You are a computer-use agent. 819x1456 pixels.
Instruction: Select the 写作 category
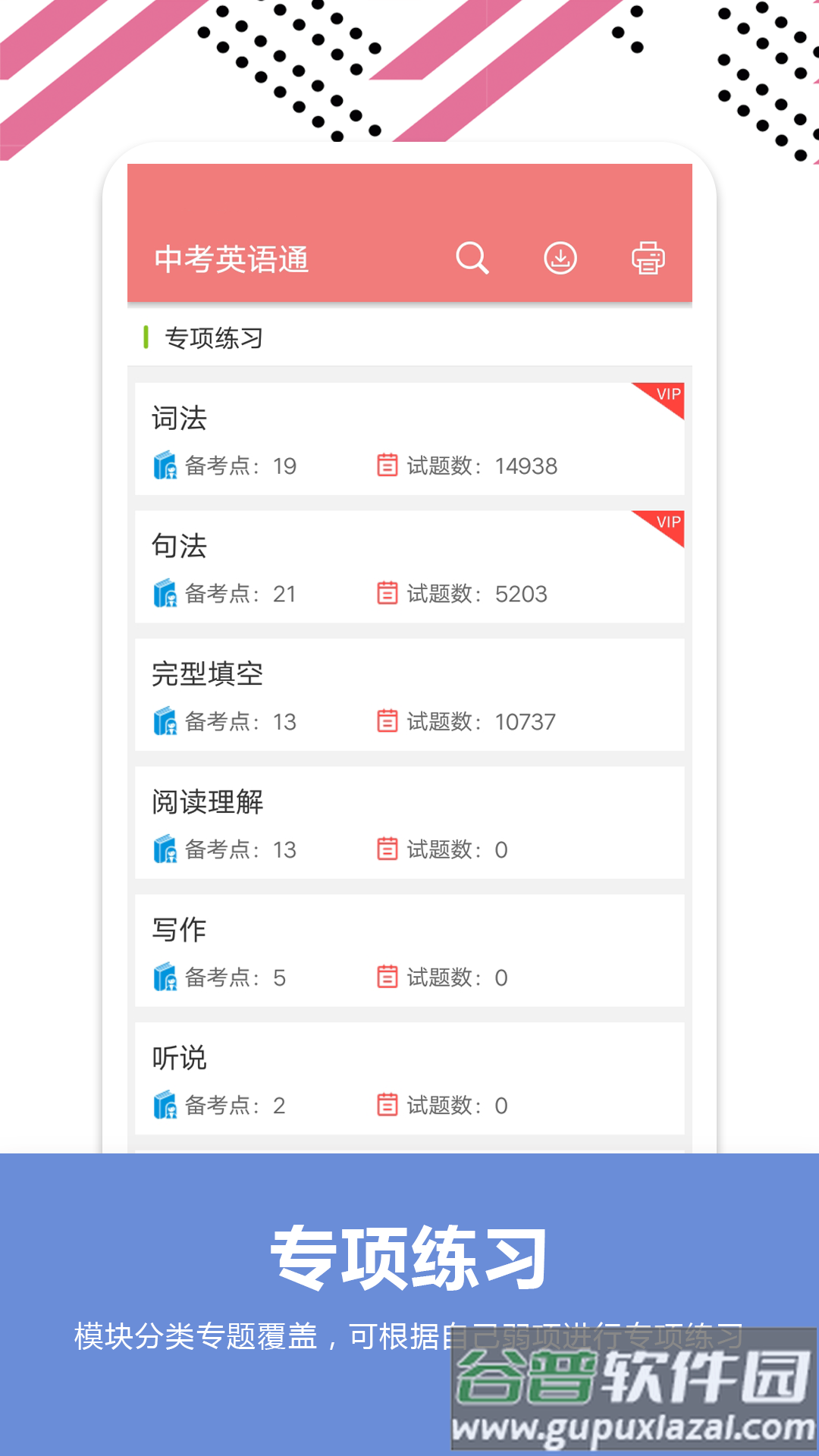coord(179,930)
